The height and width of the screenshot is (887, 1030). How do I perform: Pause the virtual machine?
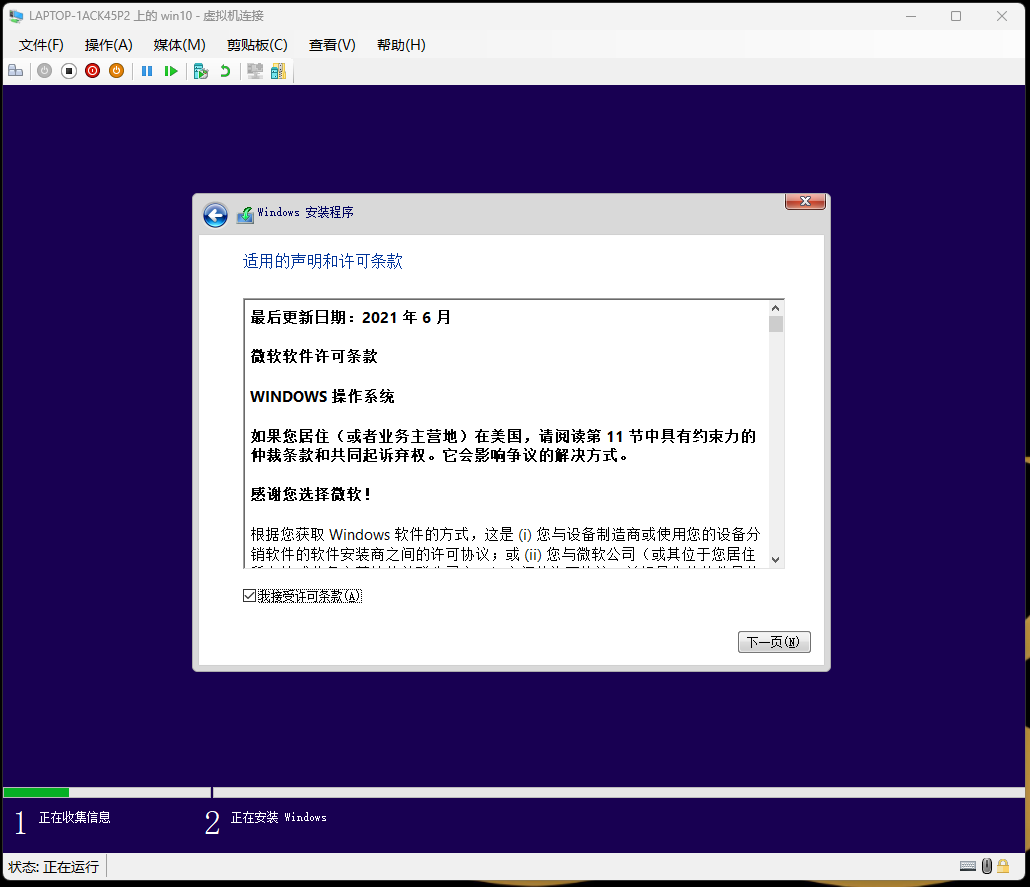(x=147, y=71)
